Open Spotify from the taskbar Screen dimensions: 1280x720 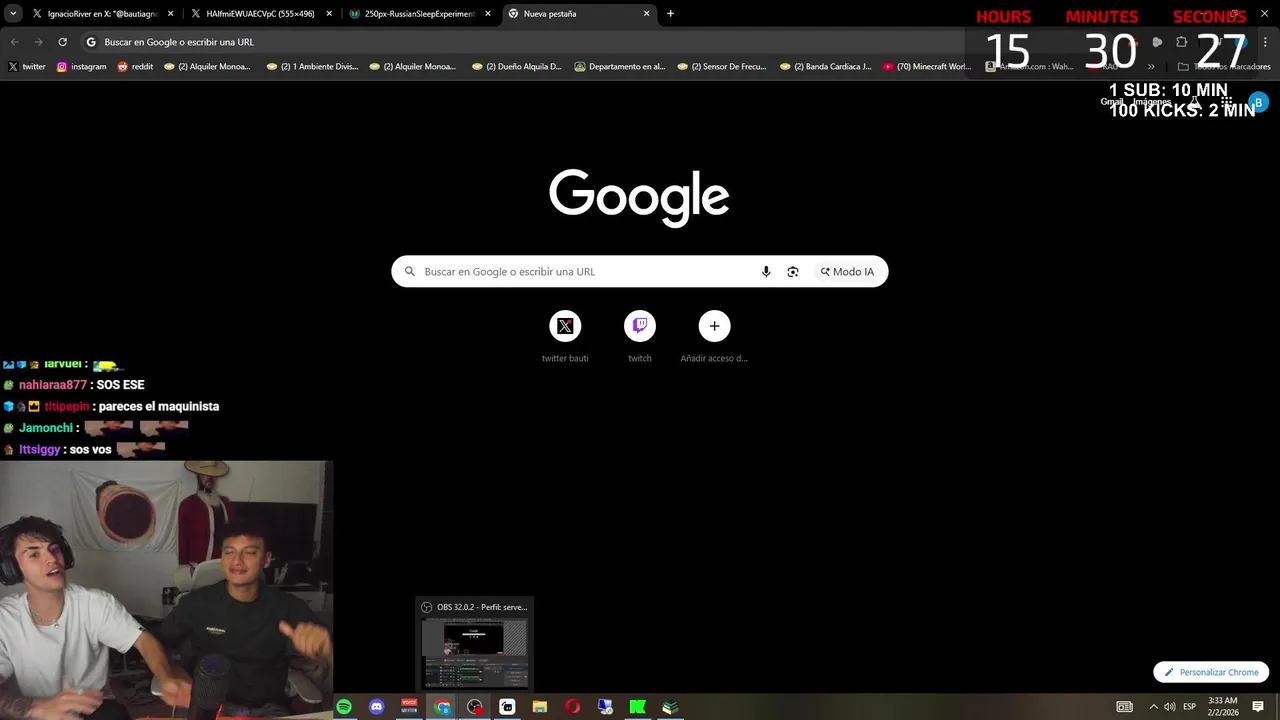pyautogui.click(x=344, y=707)
